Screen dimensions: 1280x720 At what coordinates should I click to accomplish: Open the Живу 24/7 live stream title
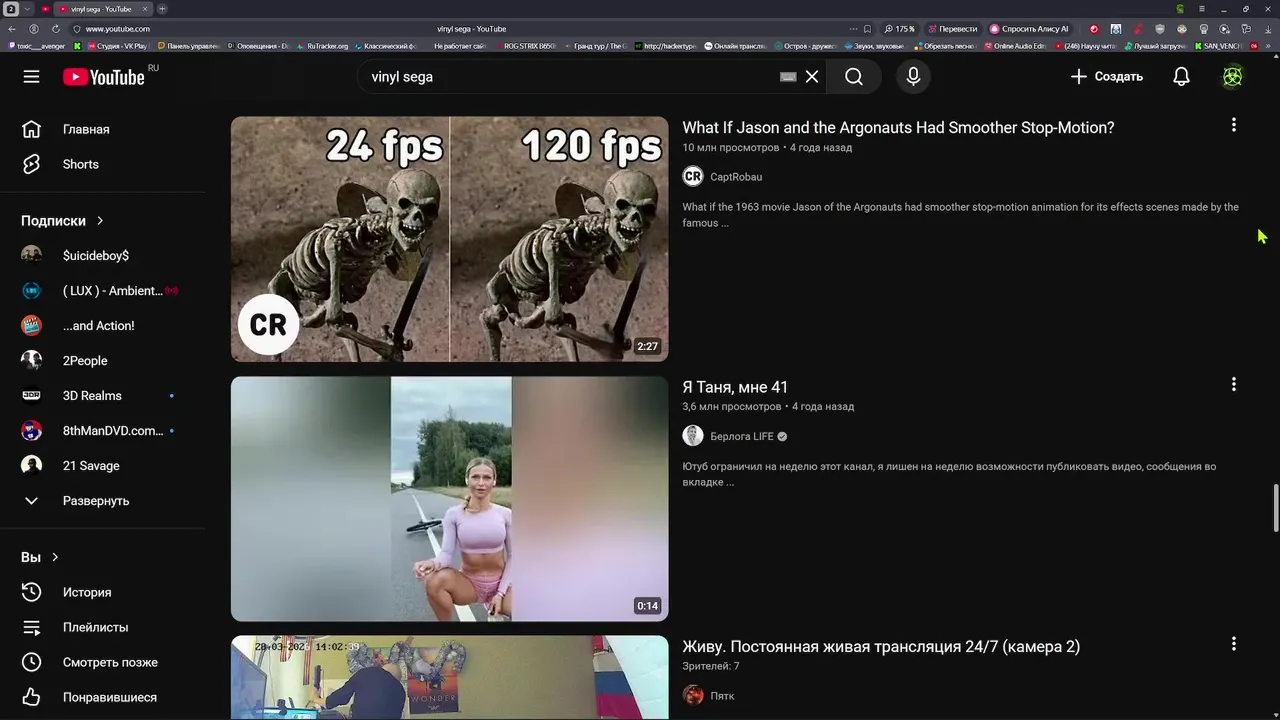[881, 647]
